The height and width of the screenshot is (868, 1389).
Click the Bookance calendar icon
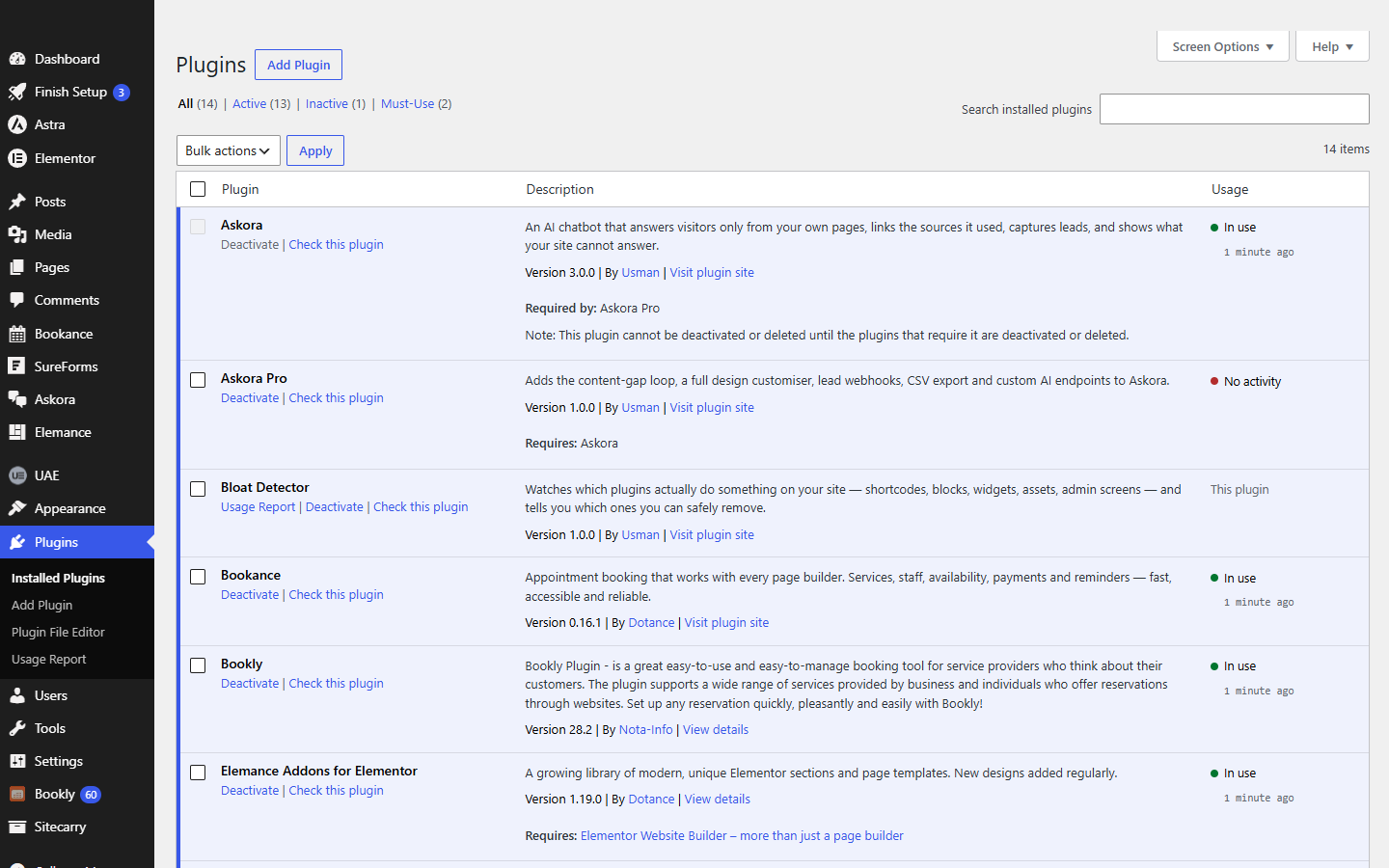[x=17, y=334]
